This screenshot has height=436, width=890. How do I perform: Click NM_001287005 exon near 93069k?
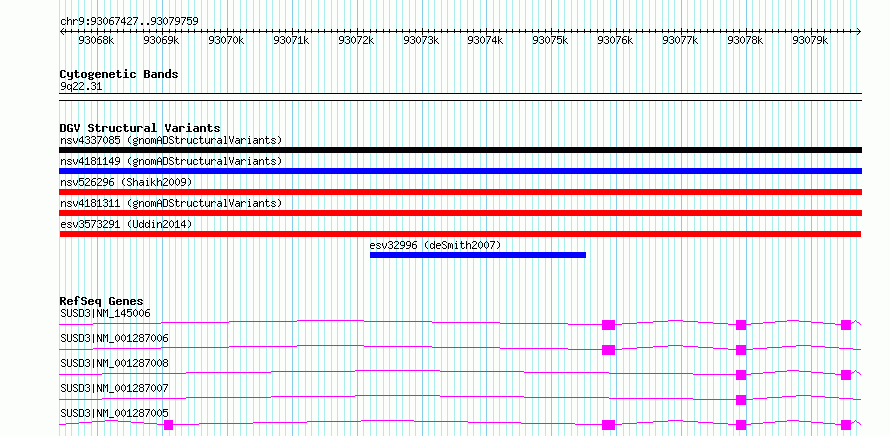point(168,425)
